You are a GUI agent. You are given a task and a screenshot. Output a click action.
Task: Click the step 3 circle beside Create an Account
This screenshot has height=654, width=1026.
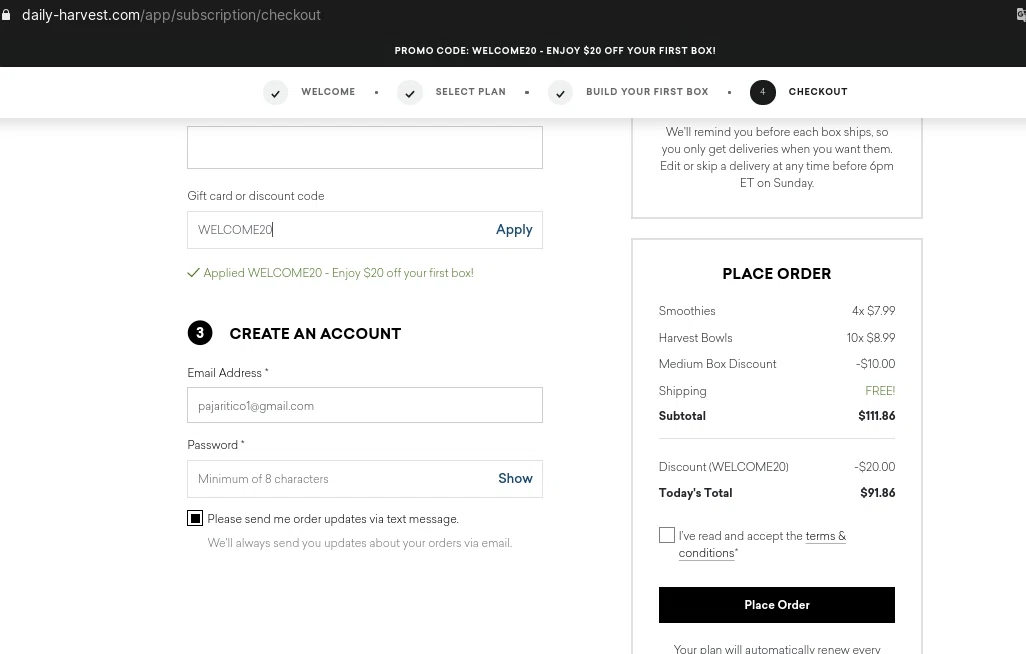click(200, 333)
